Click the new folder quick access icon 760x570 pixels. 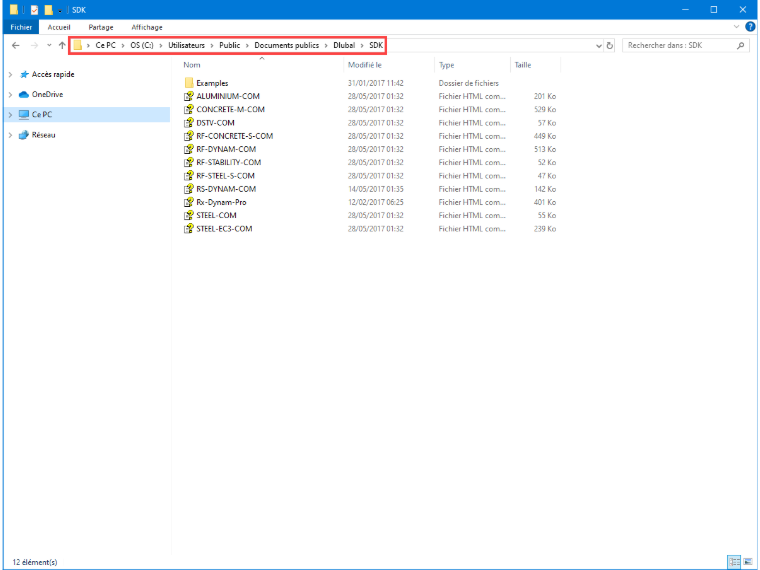(x=48, y=10)
